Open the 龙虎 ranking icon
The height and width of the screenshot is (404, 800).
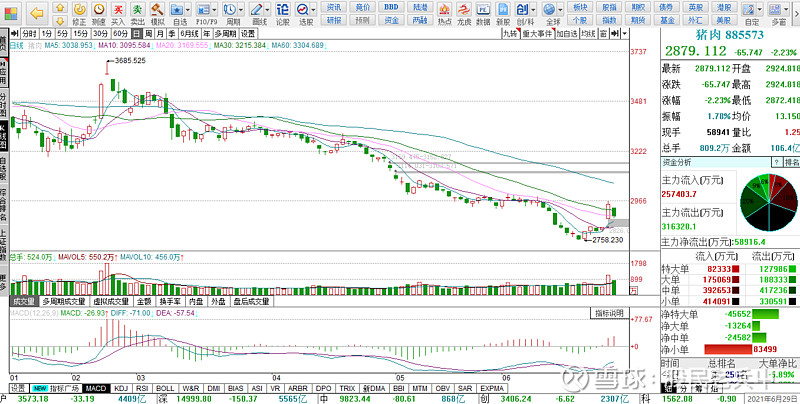pos(463,14)
